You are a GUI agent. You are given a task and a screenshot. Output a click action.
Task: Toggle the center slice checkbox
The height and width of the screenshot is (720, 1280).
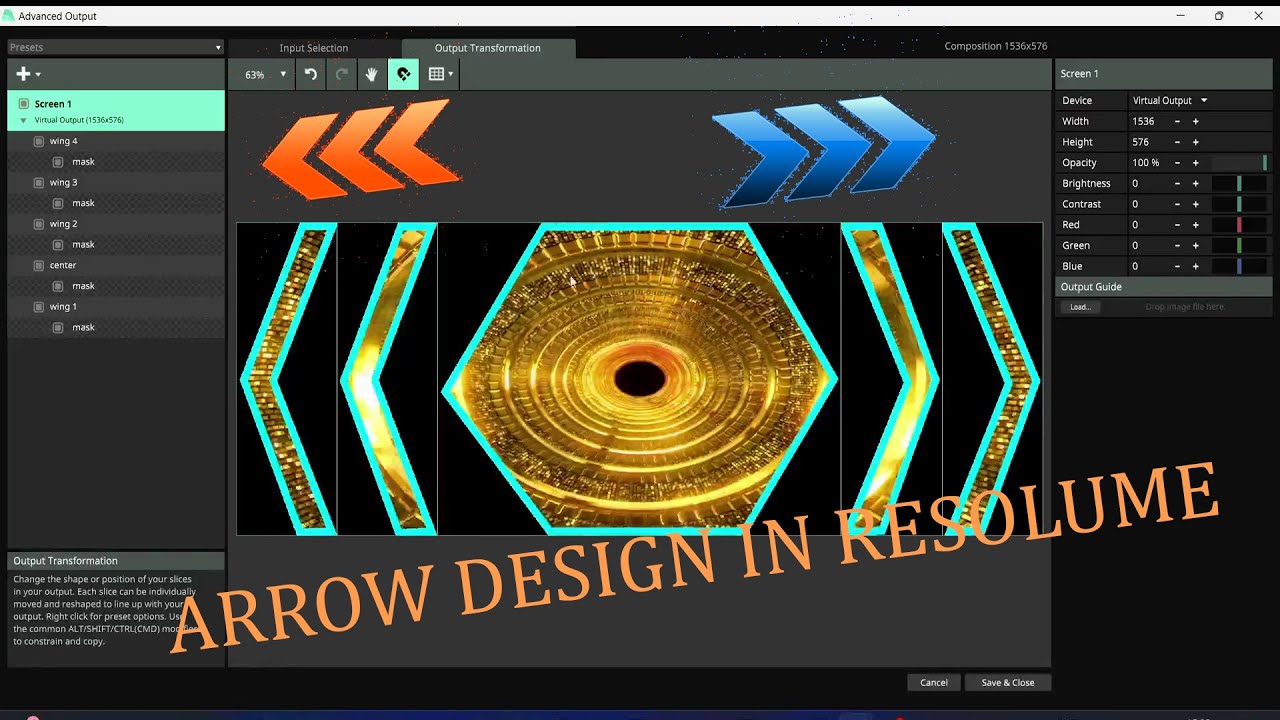(x=39, y=265)
